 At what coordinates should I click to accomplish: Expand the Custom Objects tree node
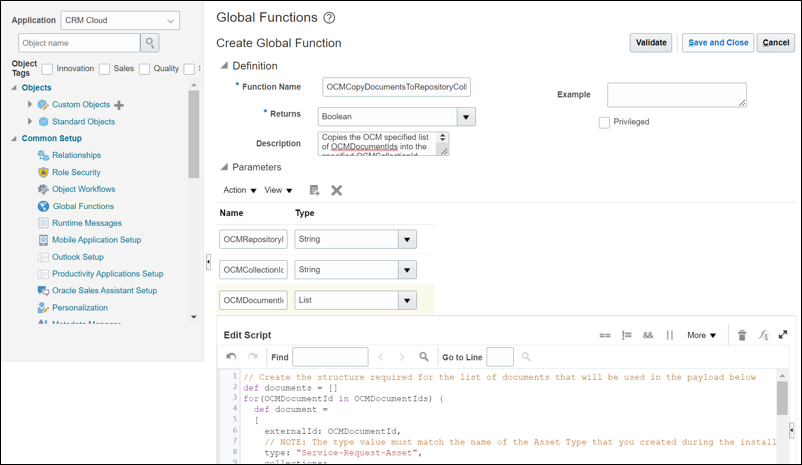30,104
